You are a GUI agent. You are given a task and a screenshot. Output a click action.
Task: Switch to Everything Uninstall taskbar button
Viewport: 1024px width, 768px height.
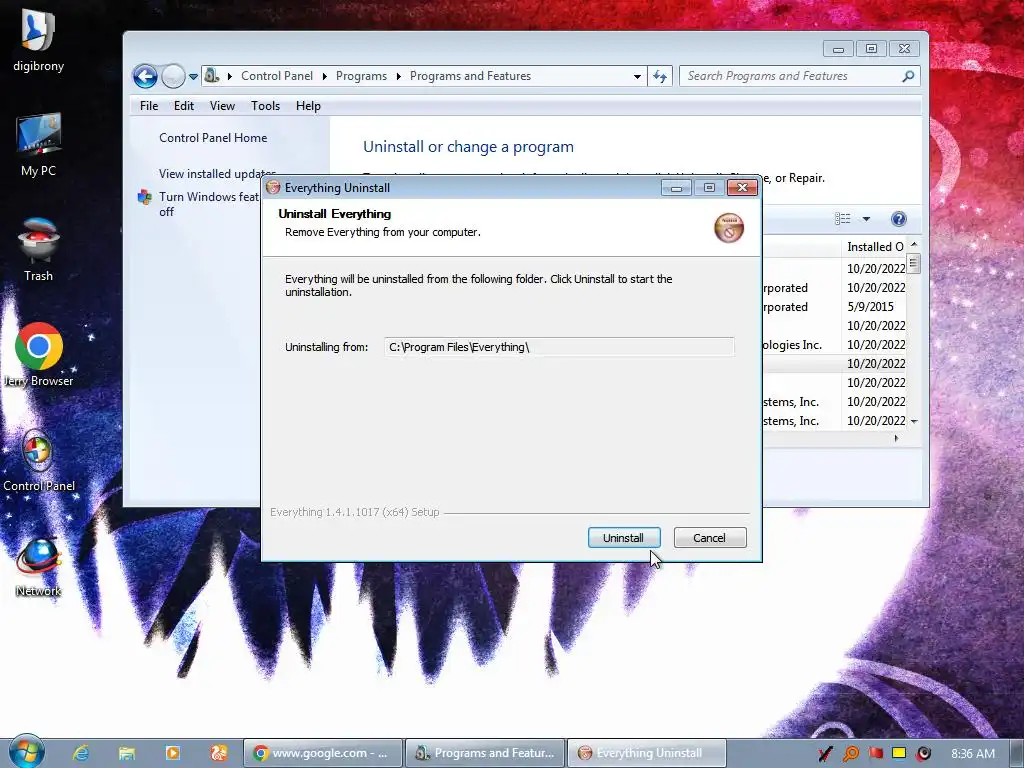click(647, 753)
